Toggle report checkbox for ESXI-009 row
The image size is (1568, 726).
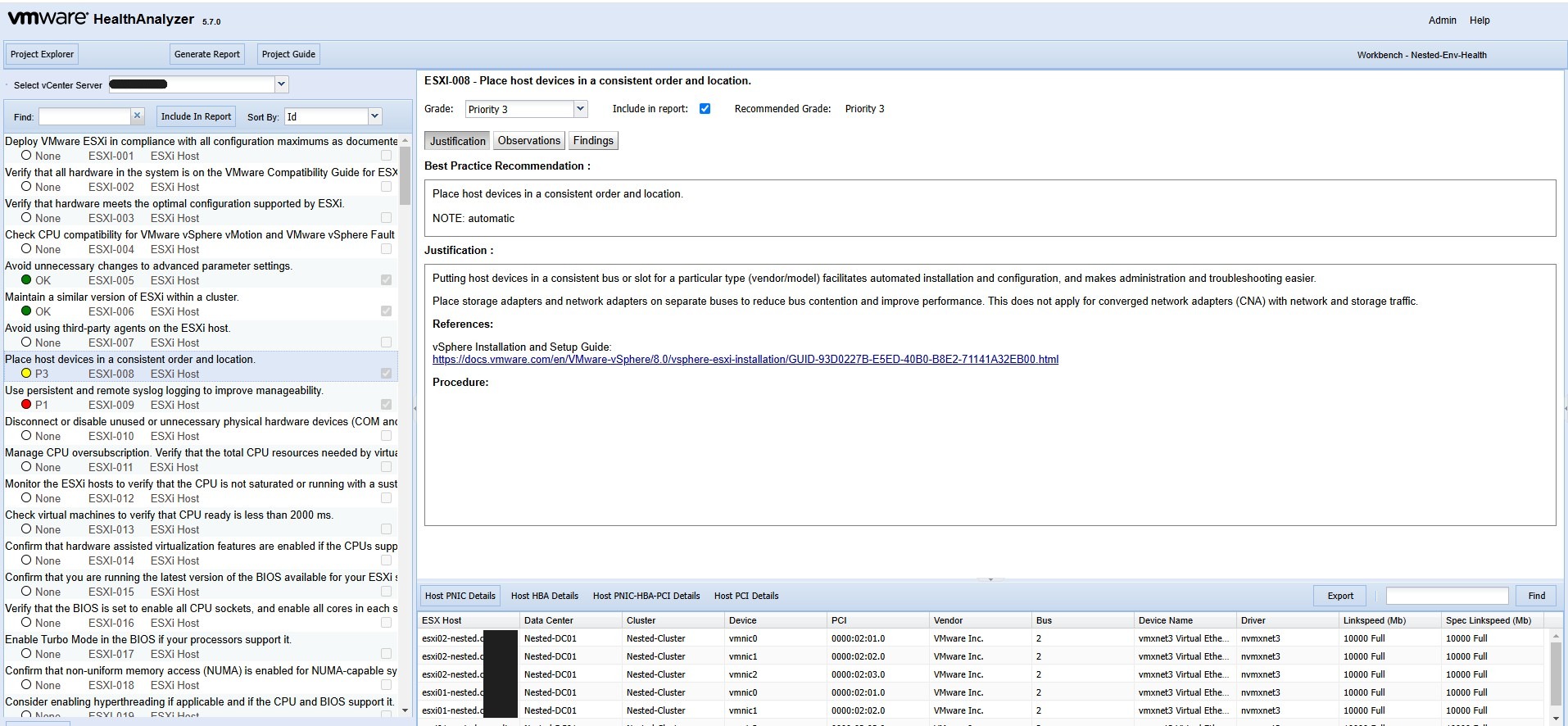tap(386, 405)
